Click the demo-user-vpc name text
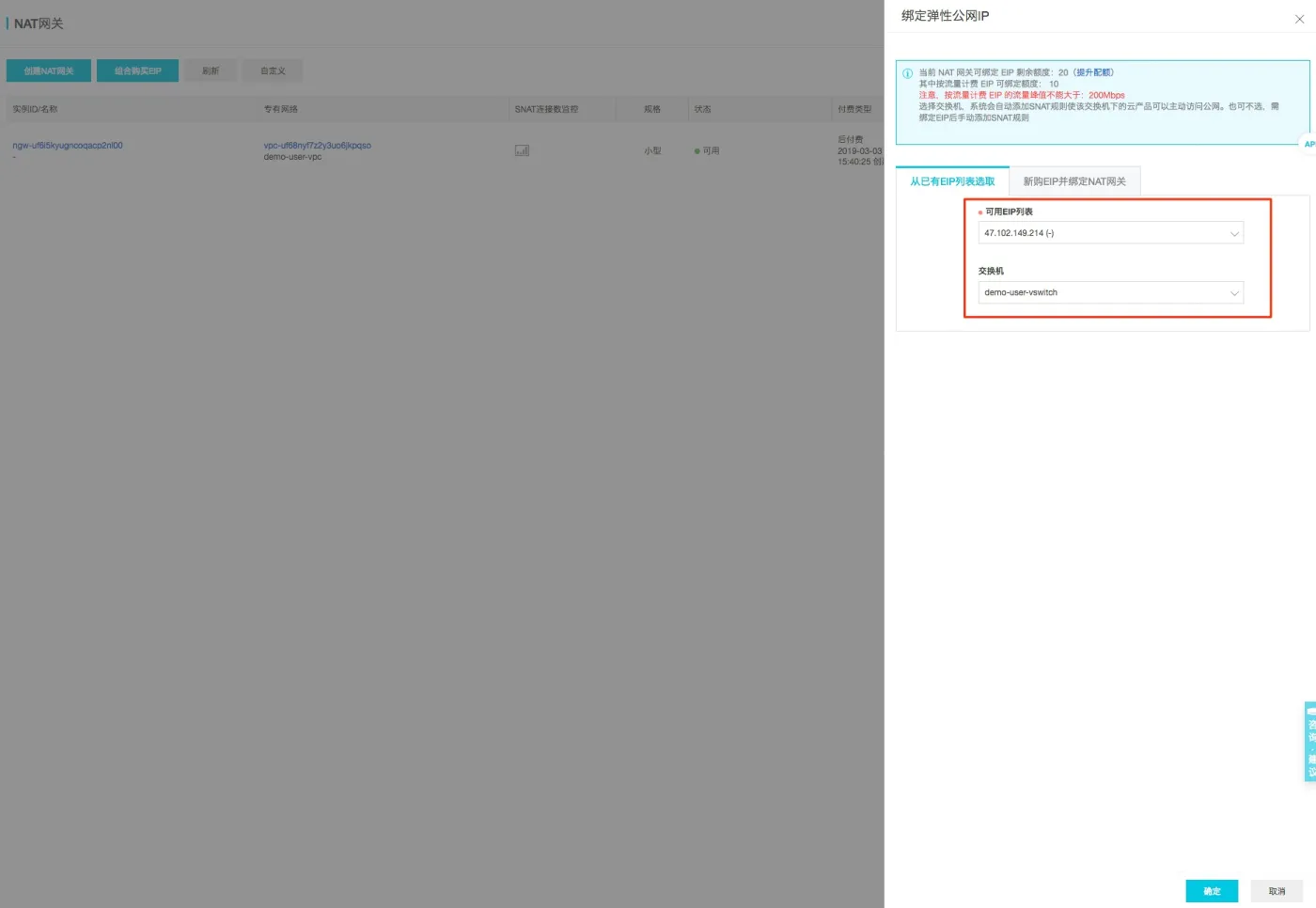The image size is (1316, 908). click(x=292, y=157)
